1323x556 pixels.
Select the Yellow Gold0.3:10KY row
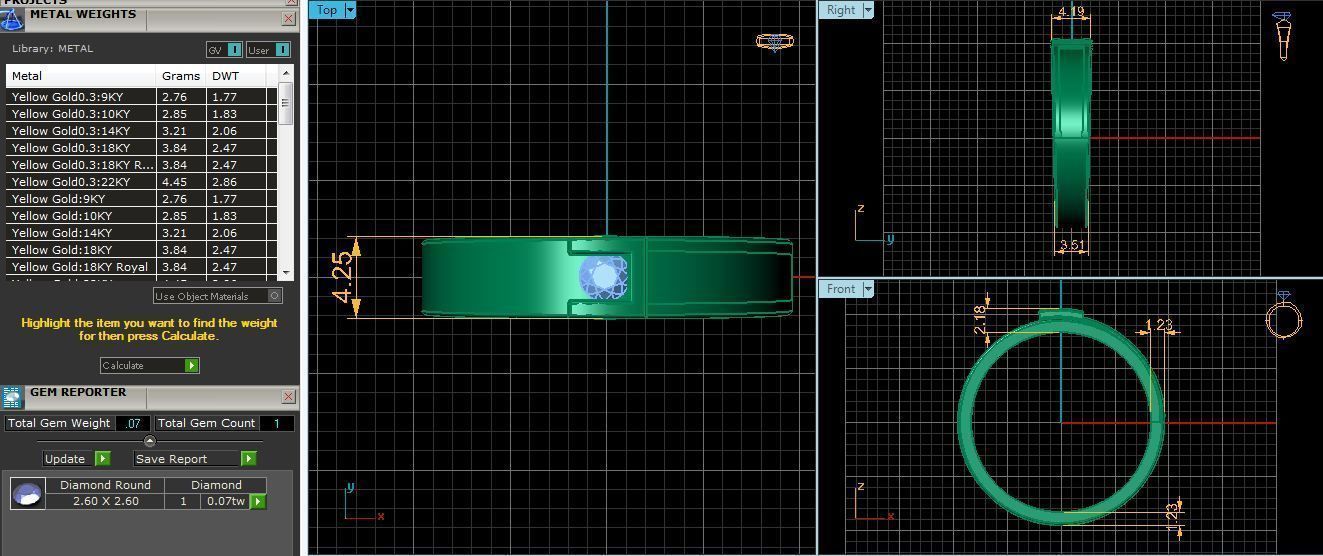click(x=141, y=114)
